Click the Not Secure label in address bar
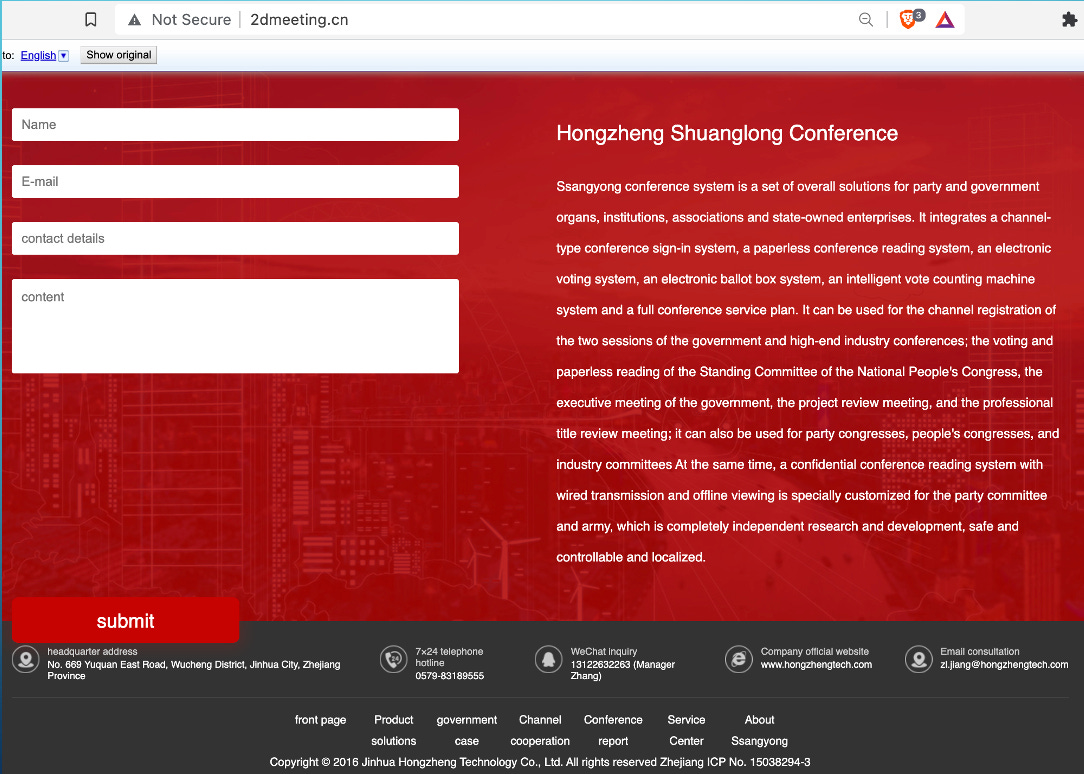The image size is (1084, 774). pos(191,19)
